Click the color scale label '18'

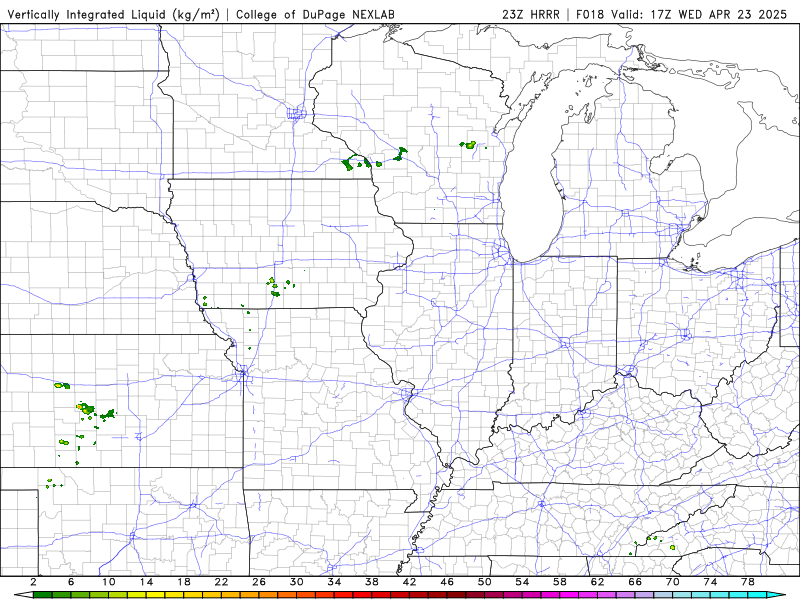click(184, 582)
